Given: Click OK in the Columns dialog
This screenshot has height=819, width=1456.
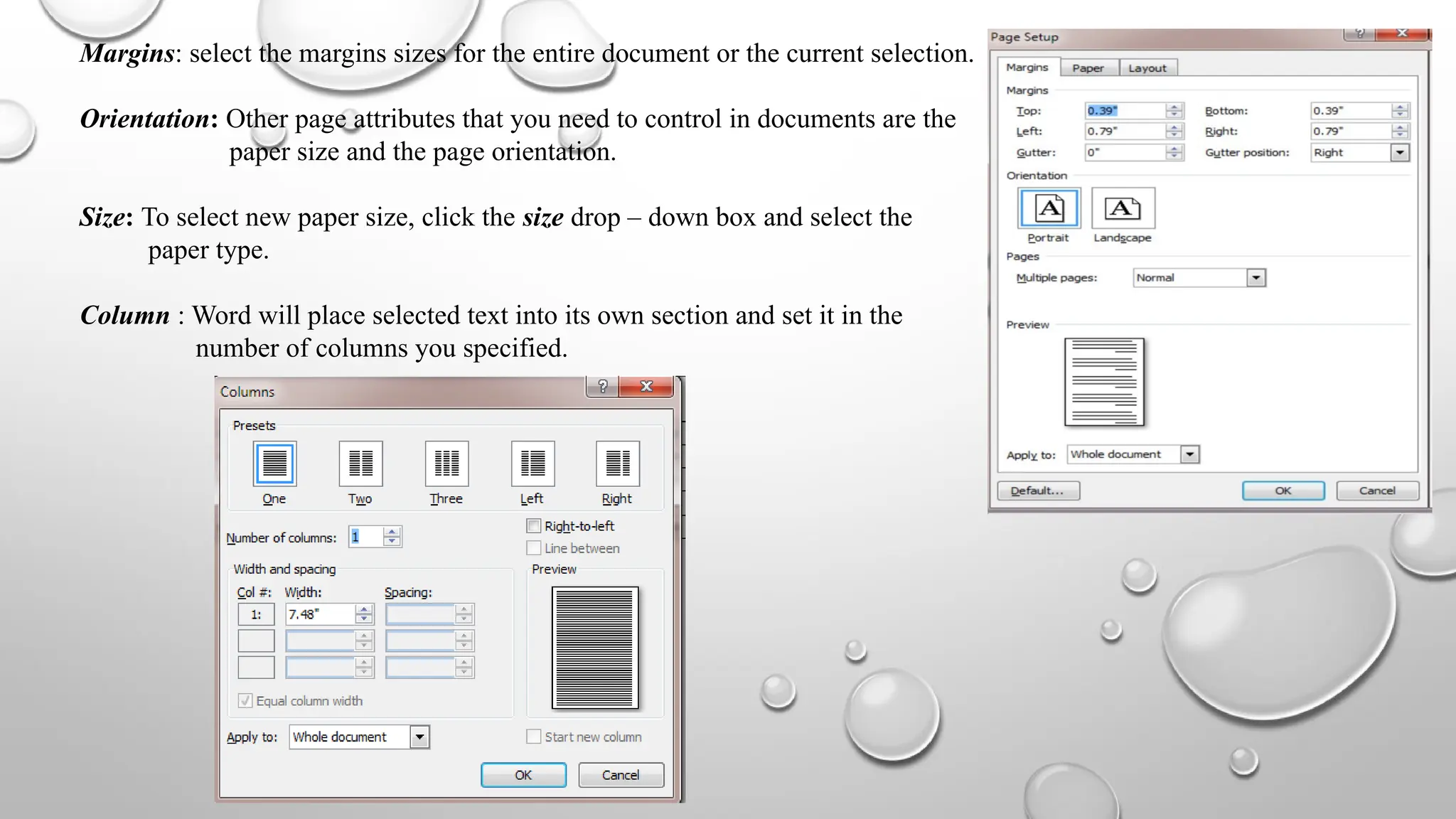Looking at the screenshot, I should [523, 775].
